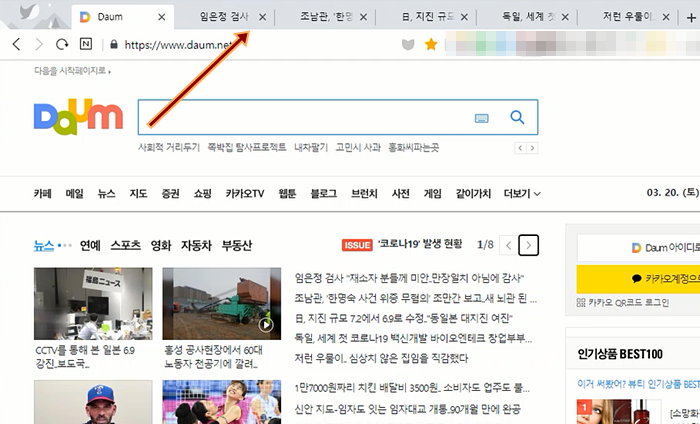Open 카카오 QR코드 로그인 link

[x=623, y=303]
